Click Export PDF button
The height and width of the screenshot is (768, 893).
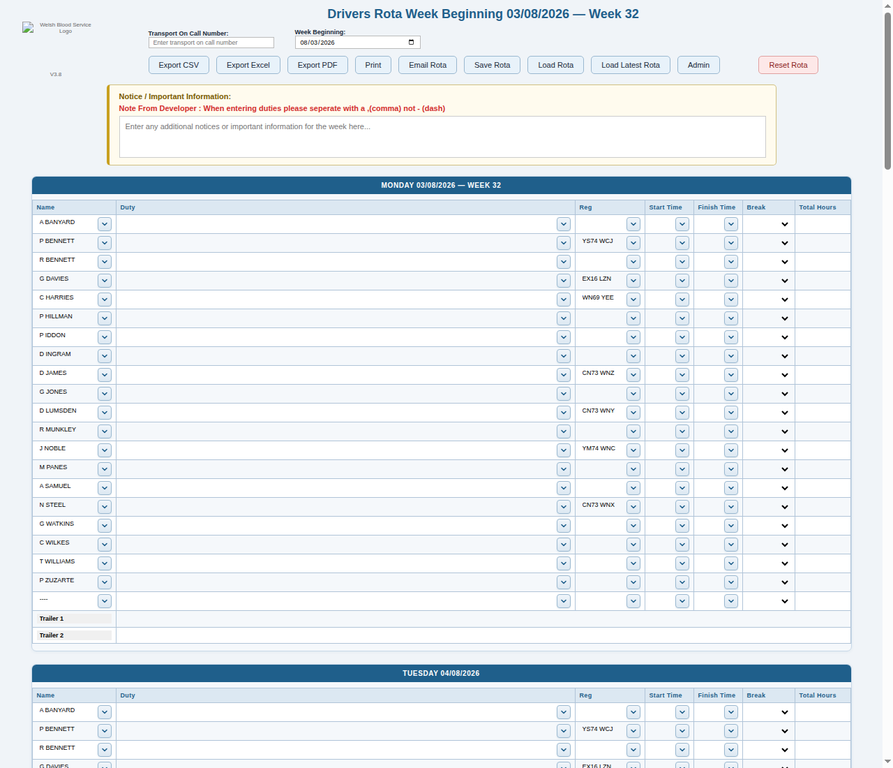pyautogui.click(x=317, y=65)
